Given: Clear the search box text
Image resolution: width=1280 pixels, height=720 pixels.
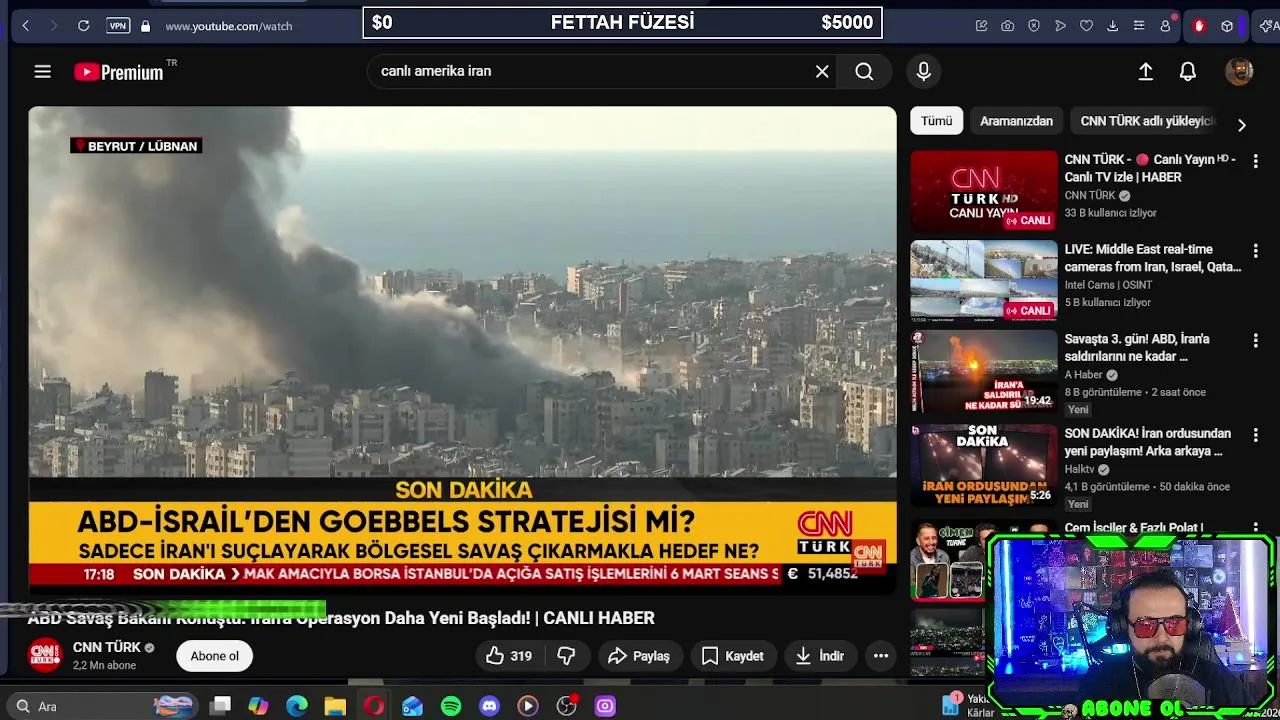Looking at the screenshot, I should point(822,71).
